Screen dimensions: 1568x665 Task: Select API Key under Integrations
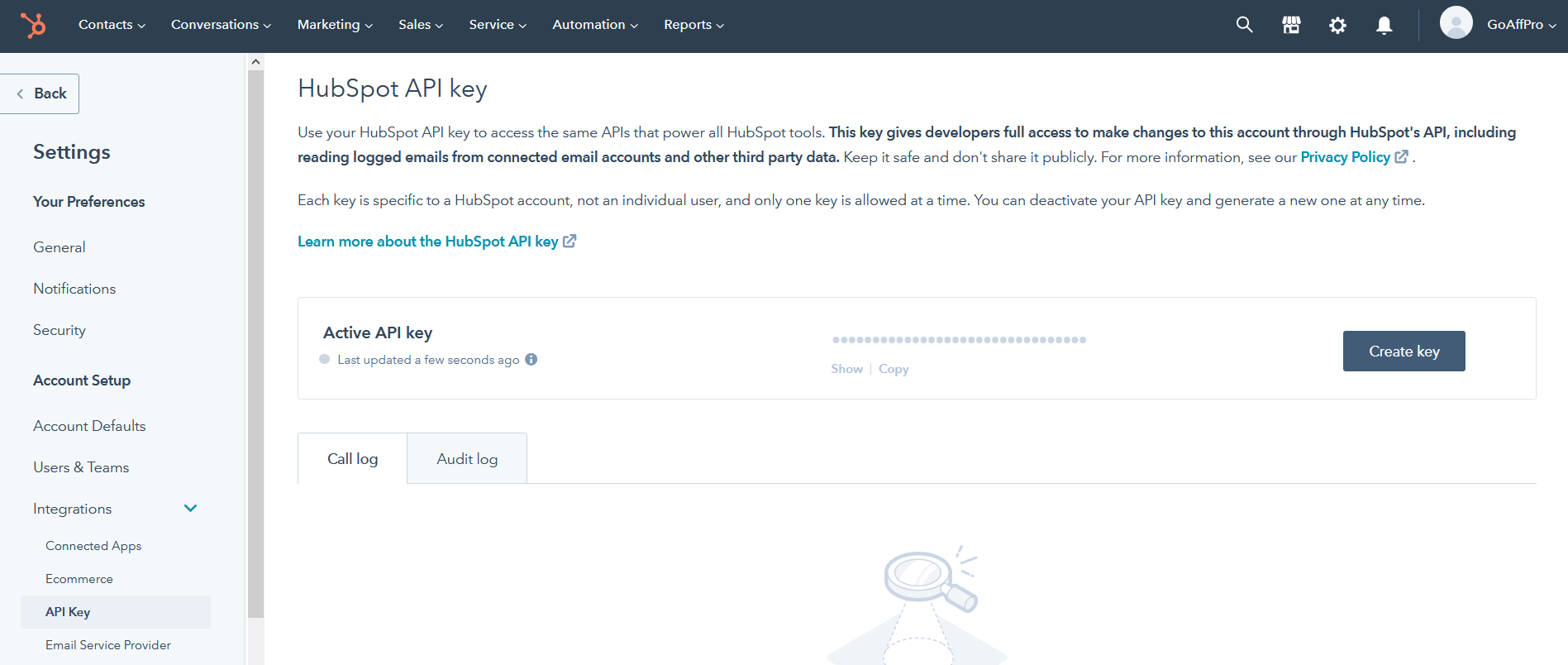(x=116, y=612)
